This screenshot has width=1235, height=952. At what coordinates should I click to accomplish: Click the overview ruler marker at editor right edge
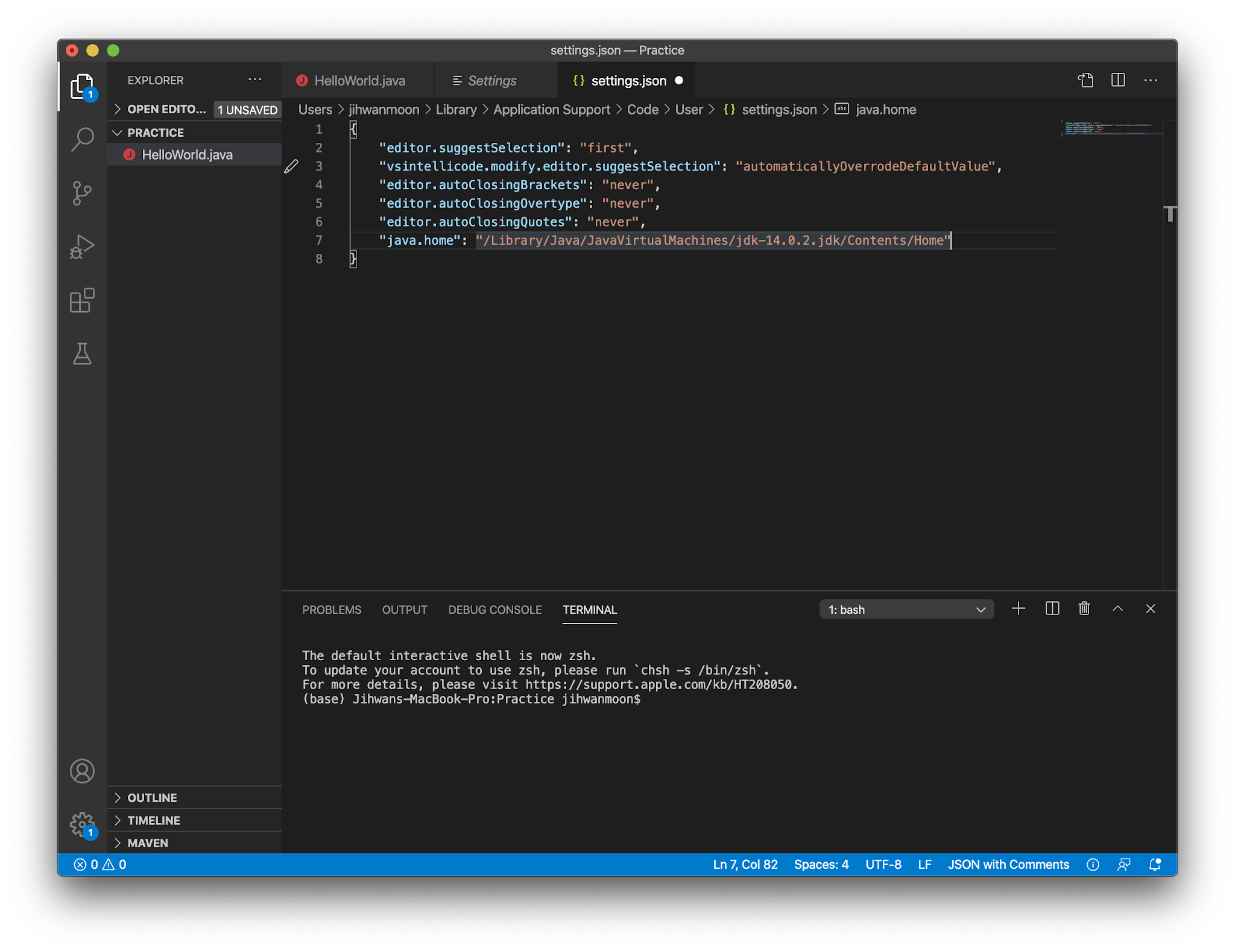pyautogui.click(x=1170, y=213)
